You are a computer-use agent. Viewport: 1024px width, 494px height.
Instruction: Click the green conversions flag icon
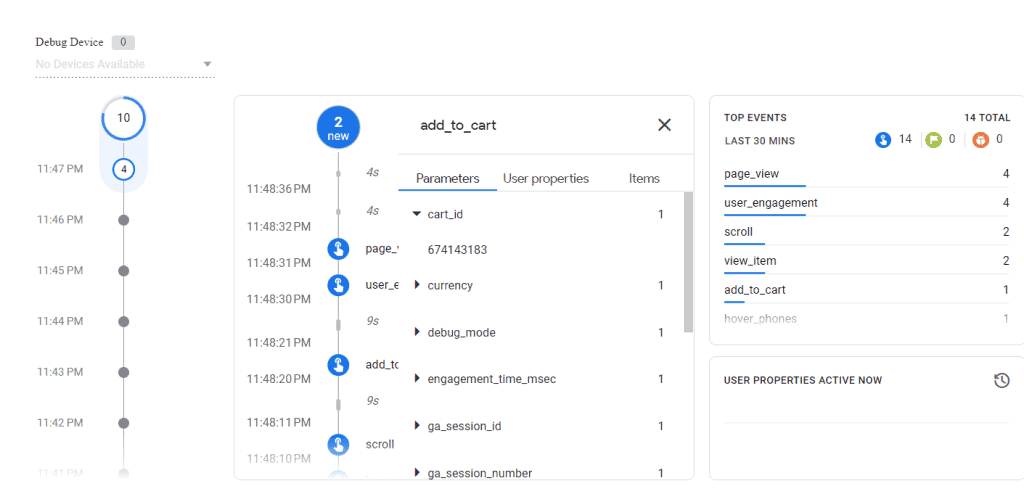933,140
